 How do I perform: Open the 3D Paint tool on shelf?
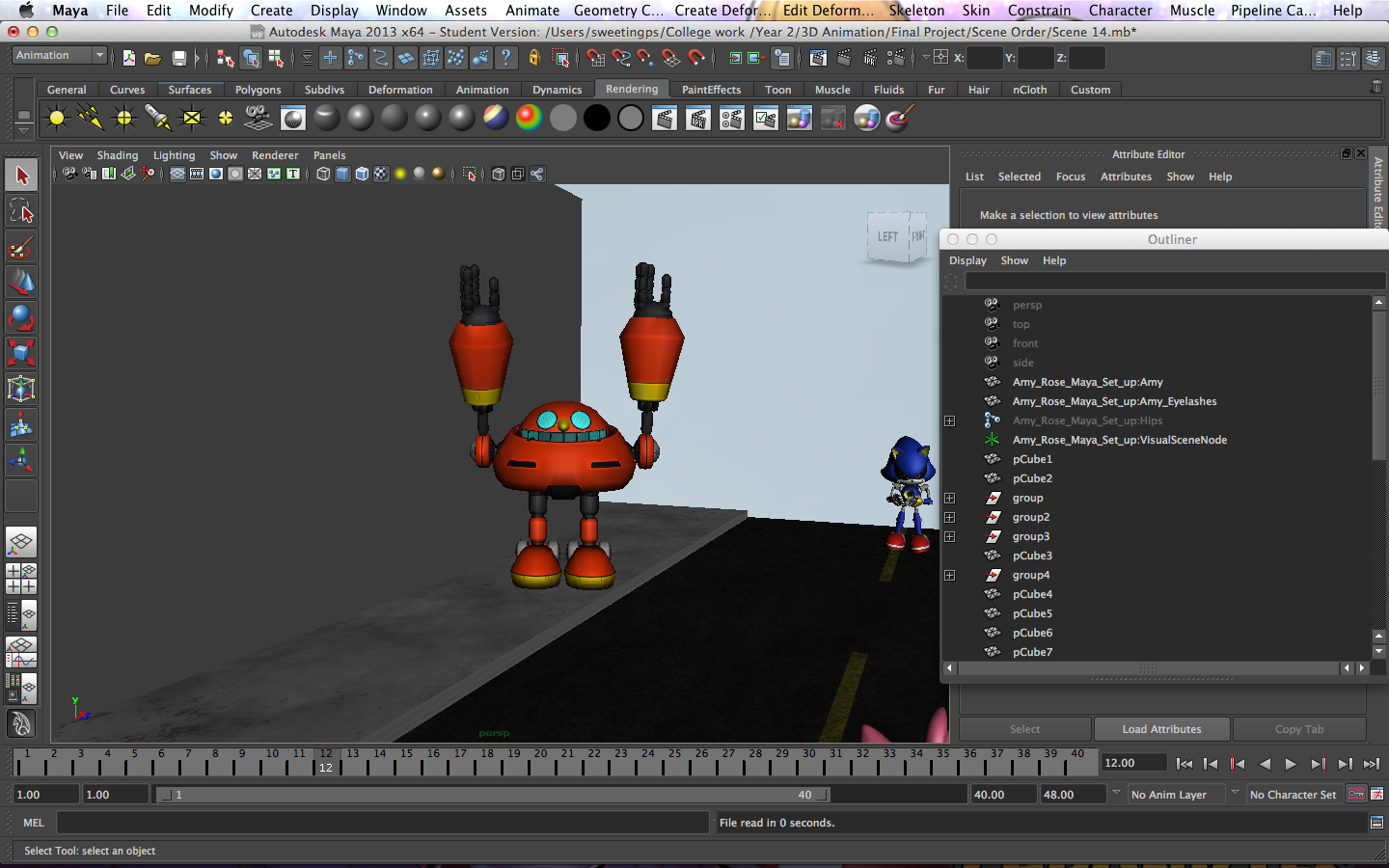899,118
